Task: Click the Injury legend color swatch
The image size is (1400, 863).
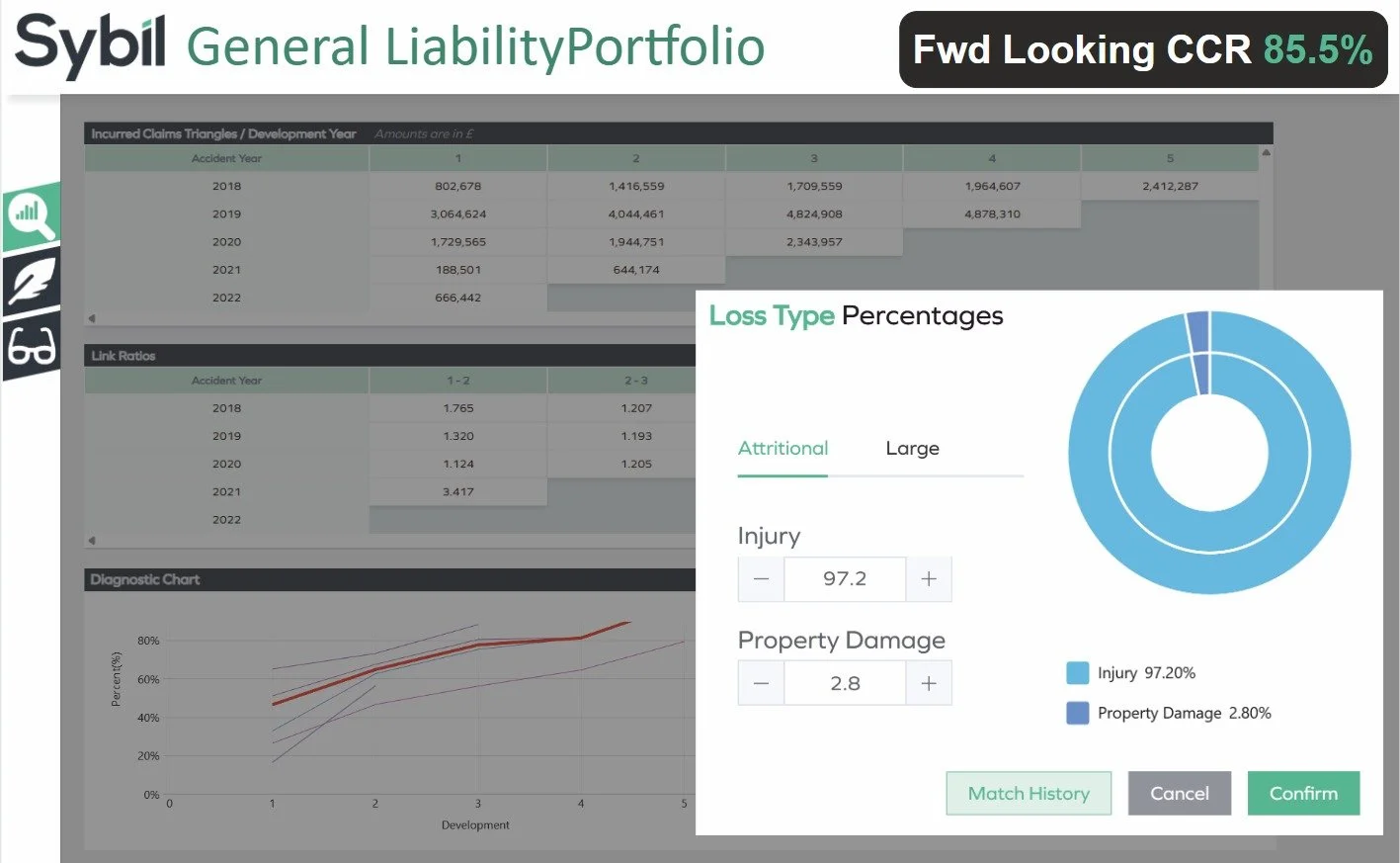Action: pos(1077,673)
